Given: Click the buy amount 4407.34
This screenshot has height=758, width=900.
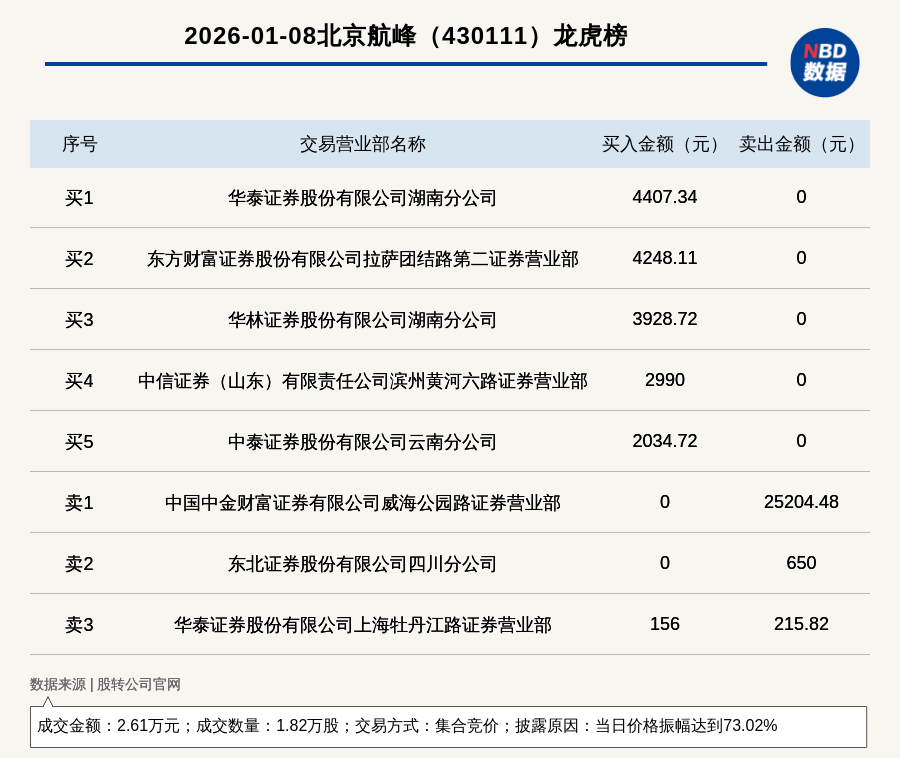Looking at the screenshot, I should [x=664, y=197].
